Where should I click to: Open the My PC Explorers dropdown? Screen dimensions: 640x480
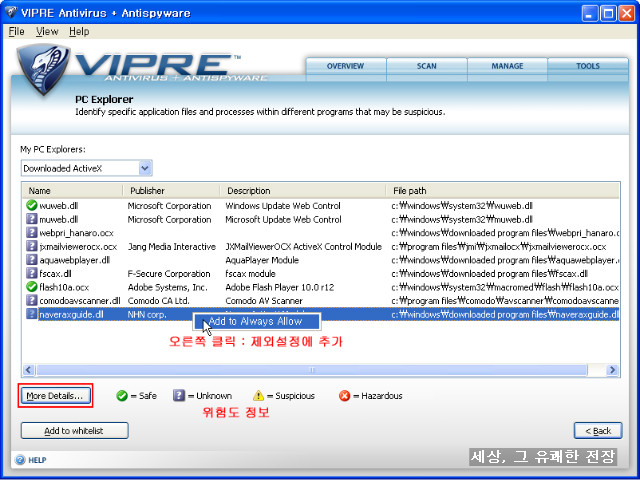(145, 168)
